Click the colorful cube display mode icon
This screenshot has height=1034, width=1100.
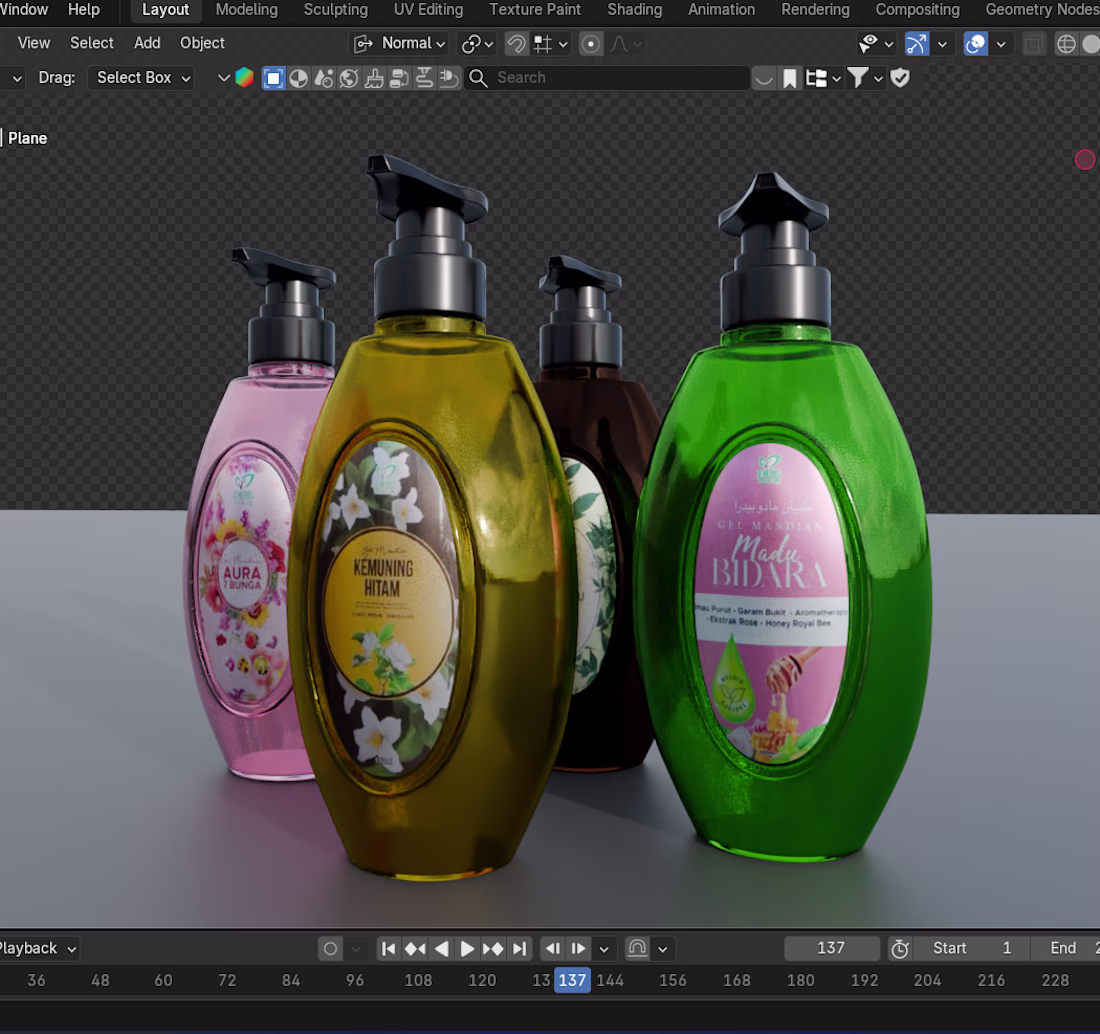[244, 78]
